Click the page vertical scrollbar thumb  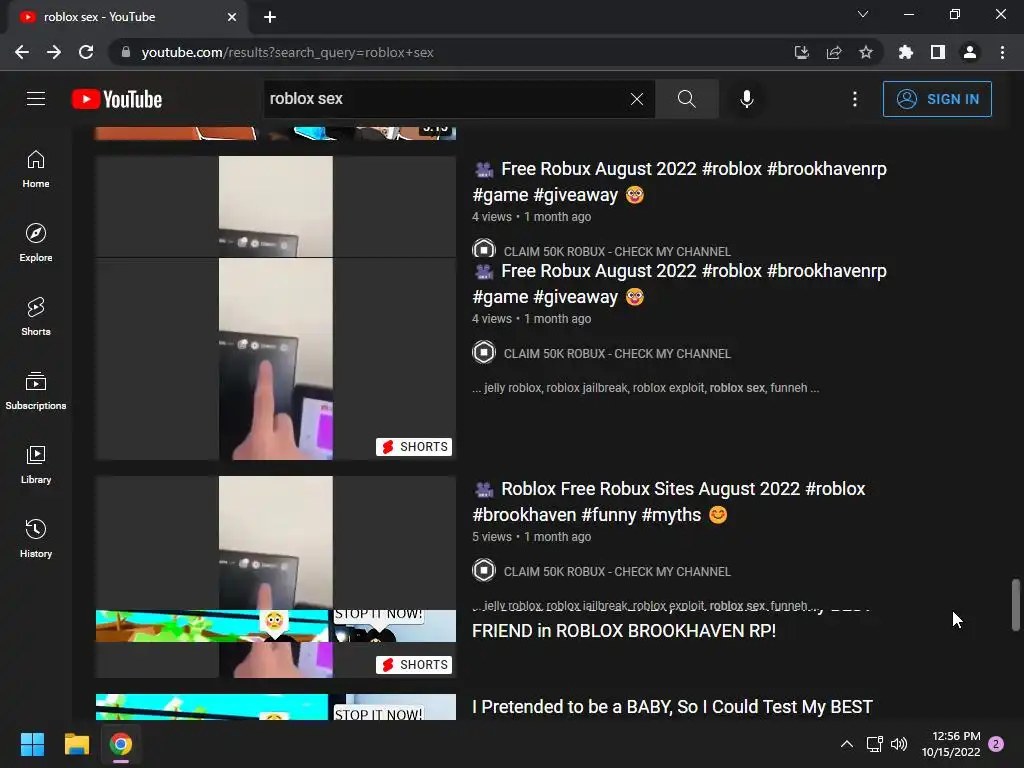point(1016,605)
